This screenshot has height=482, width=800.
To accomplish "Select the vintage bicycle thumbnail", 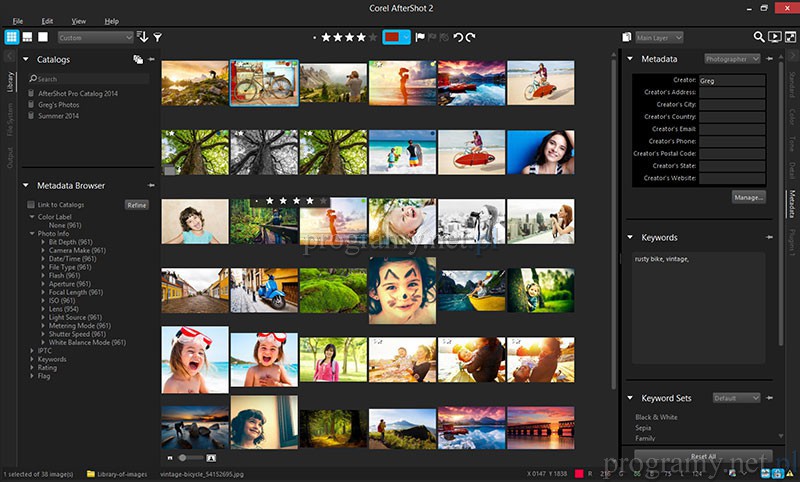I will pyautogui.click(x=263, y=82).
